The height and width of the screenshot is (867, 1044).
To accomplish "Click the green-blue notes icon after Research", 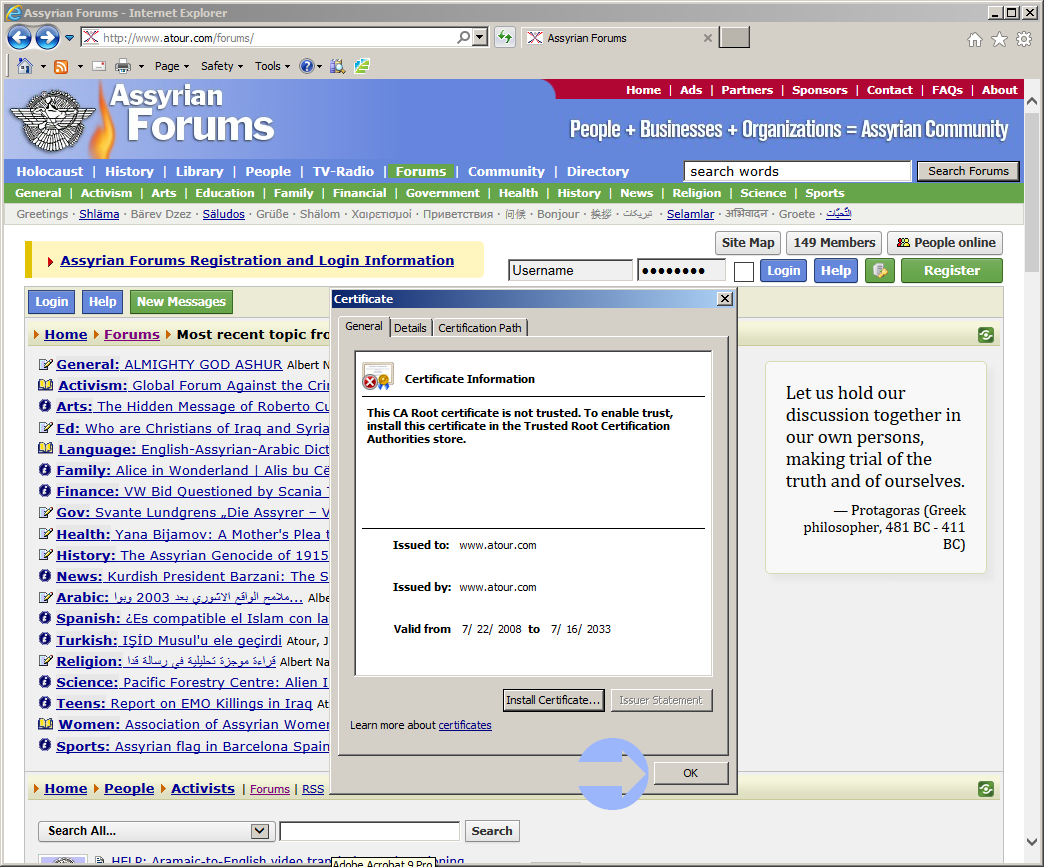I will 362,66.
